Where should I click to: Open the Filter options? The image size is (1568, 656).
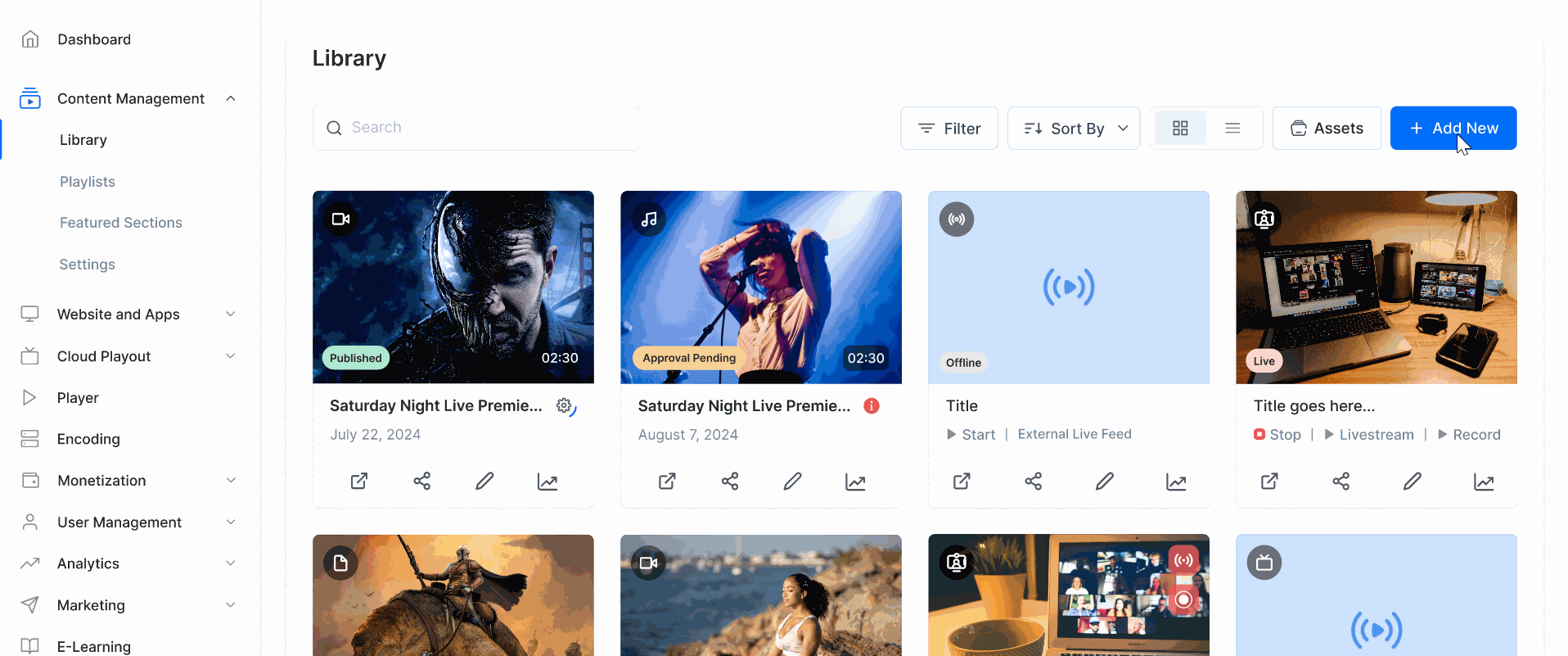[x=949, y=128]
